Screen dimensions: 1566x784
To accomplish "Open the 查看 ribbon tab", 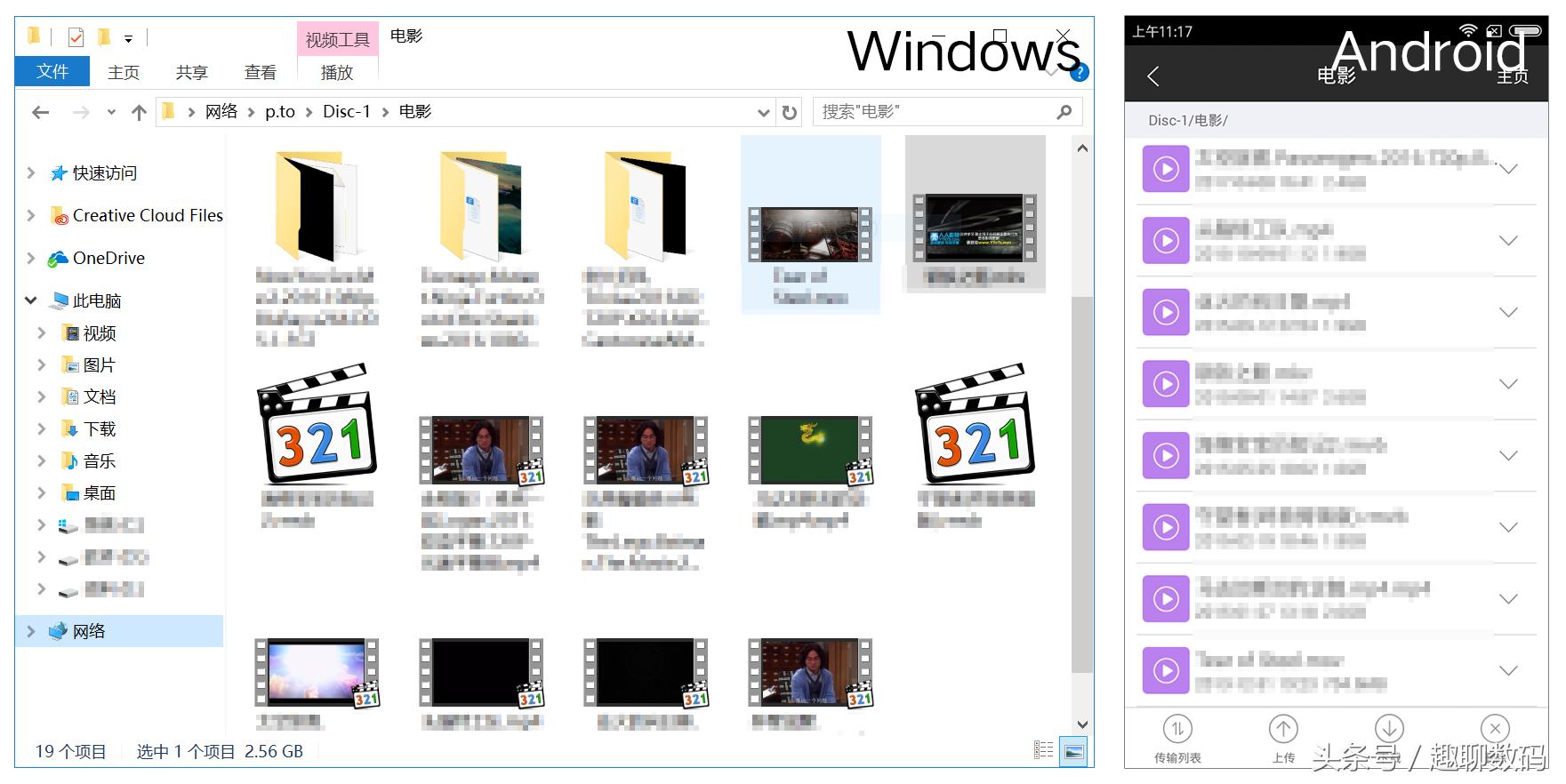I will tap(260, 73).
